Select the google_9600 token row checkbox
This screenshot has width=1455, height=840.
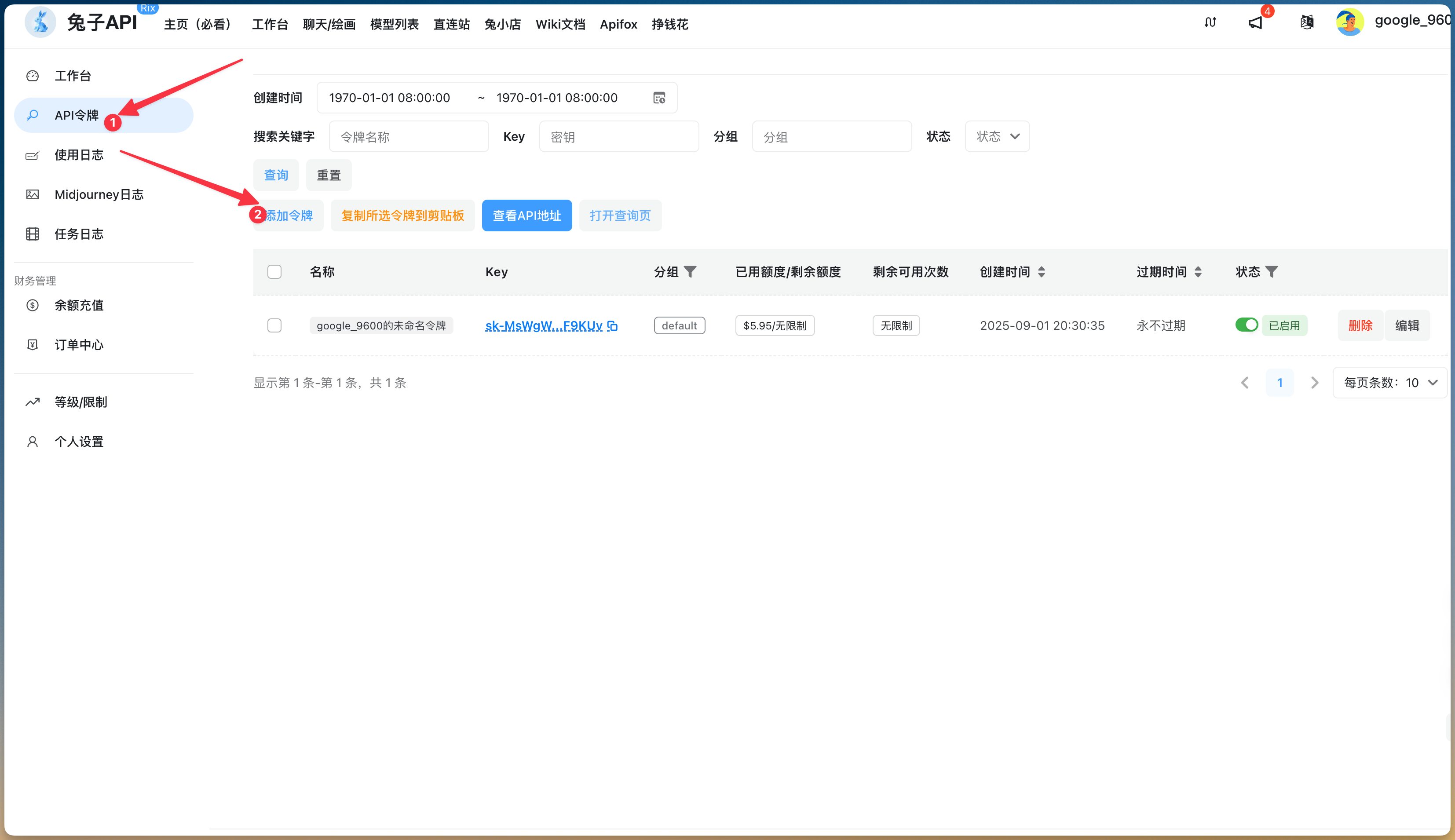pos(274,325)
